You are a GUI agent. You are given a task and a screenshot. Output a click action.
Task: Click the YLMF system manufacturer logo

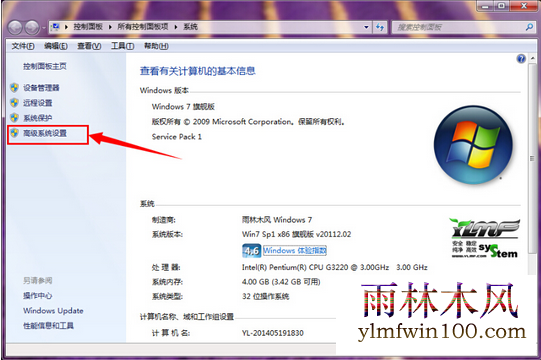click(x=484, y=238)
